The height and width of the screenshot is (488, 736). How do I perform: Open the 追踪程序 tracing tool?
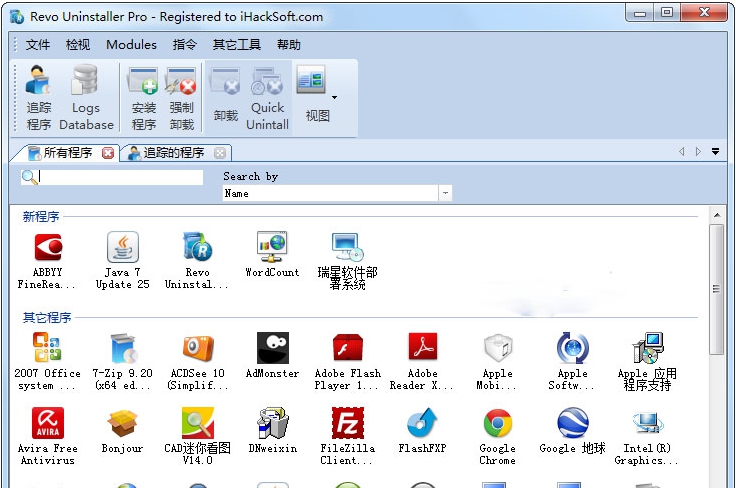pos(38,98)
